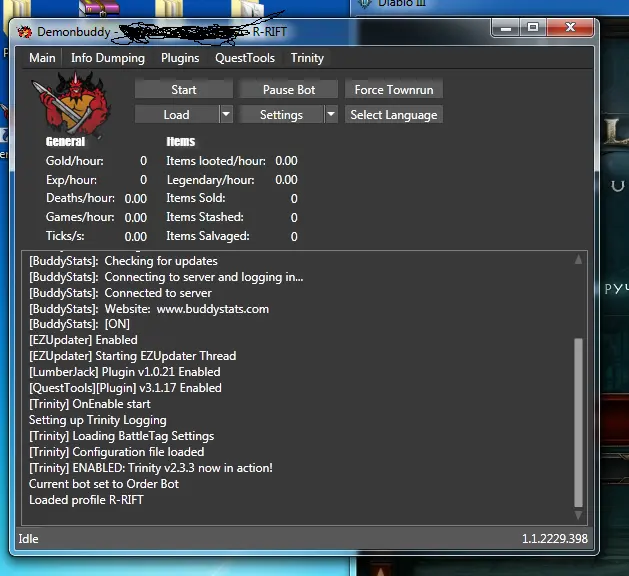Click the Pause Bot button
The width and height of the screenshot is (629, 576).
click(x=289, y=89)
